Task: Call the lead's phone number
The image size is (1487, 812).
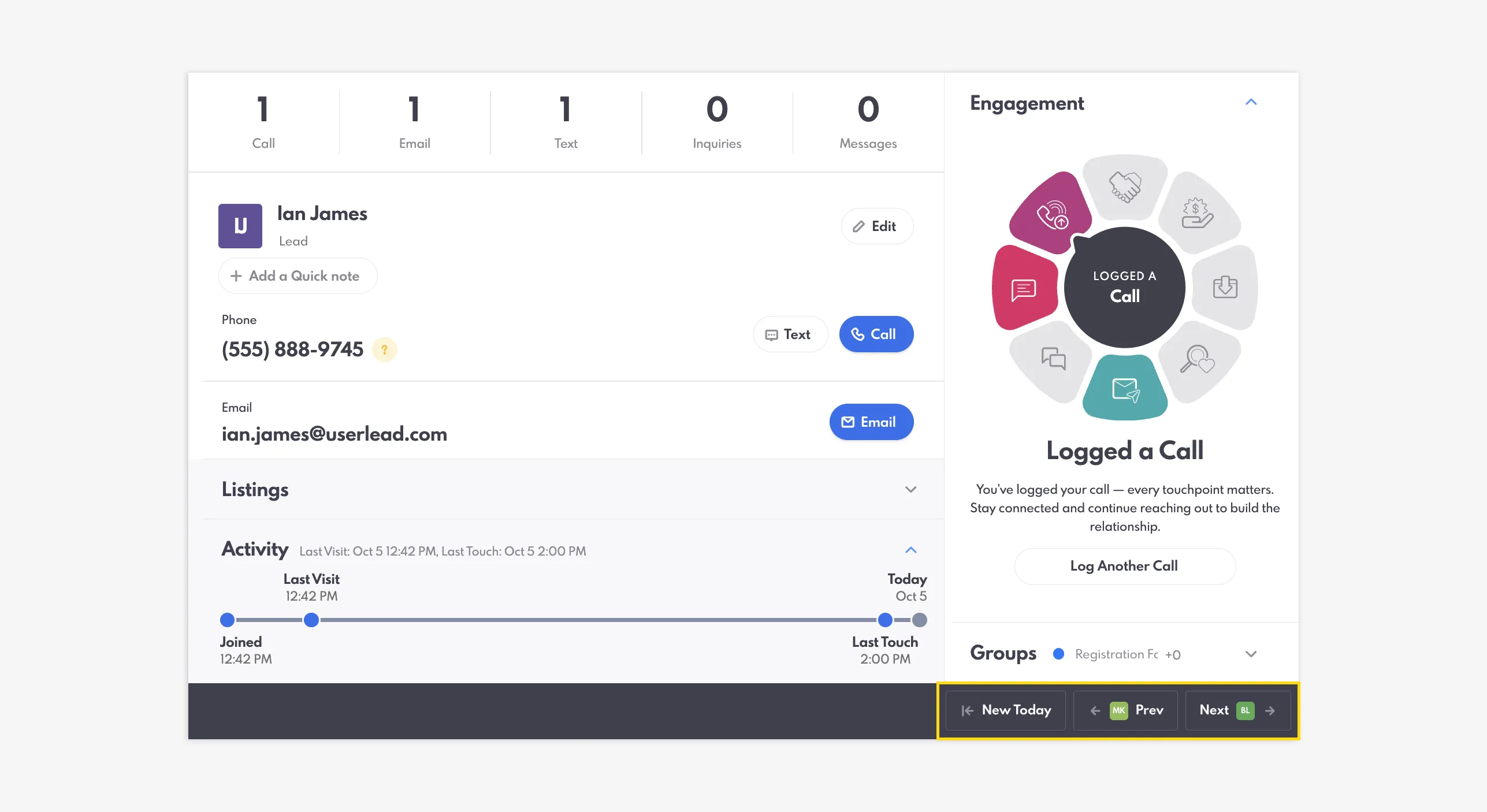Action: point(876,334)
